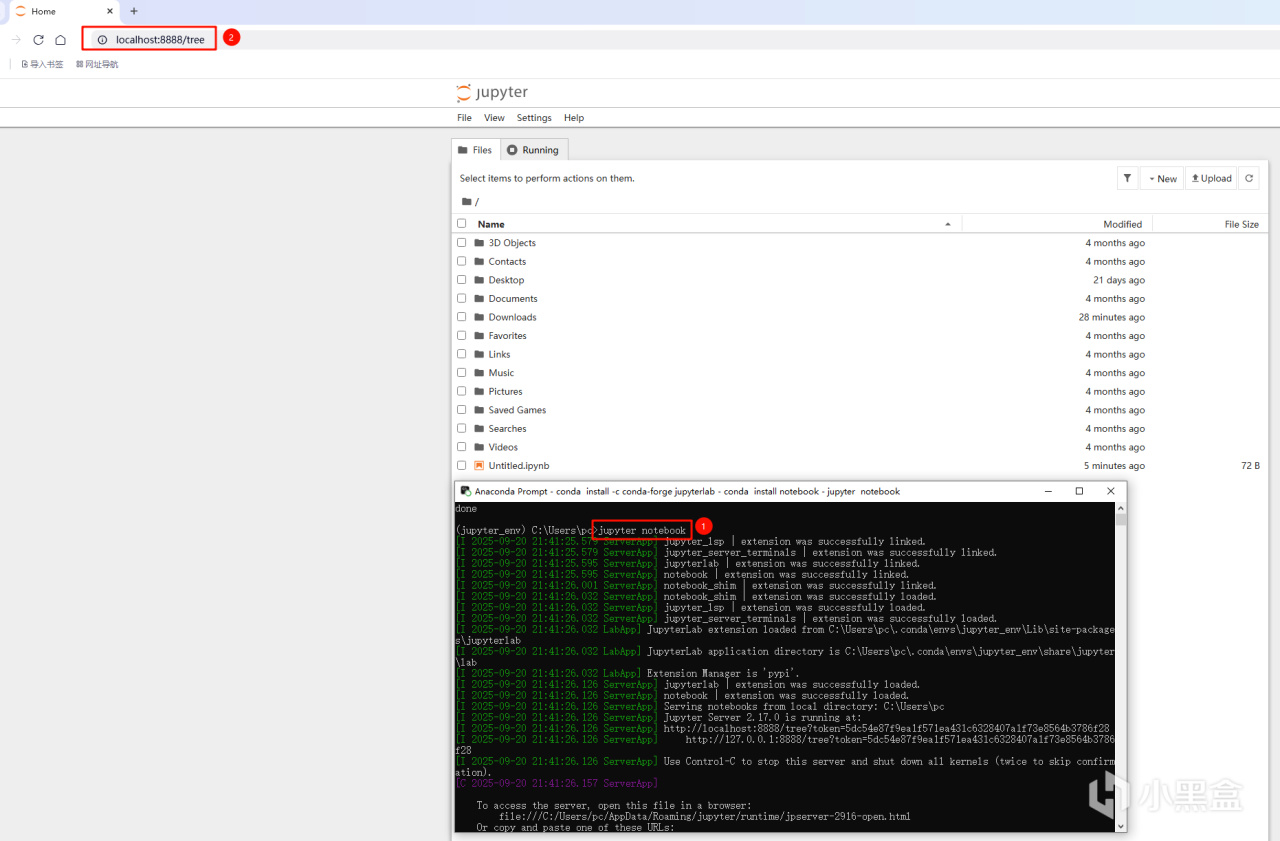This screenshot has width=1280, height=841.
Task: Click the '28 minutes ago' modified time
Action: tap(1111, 317)
